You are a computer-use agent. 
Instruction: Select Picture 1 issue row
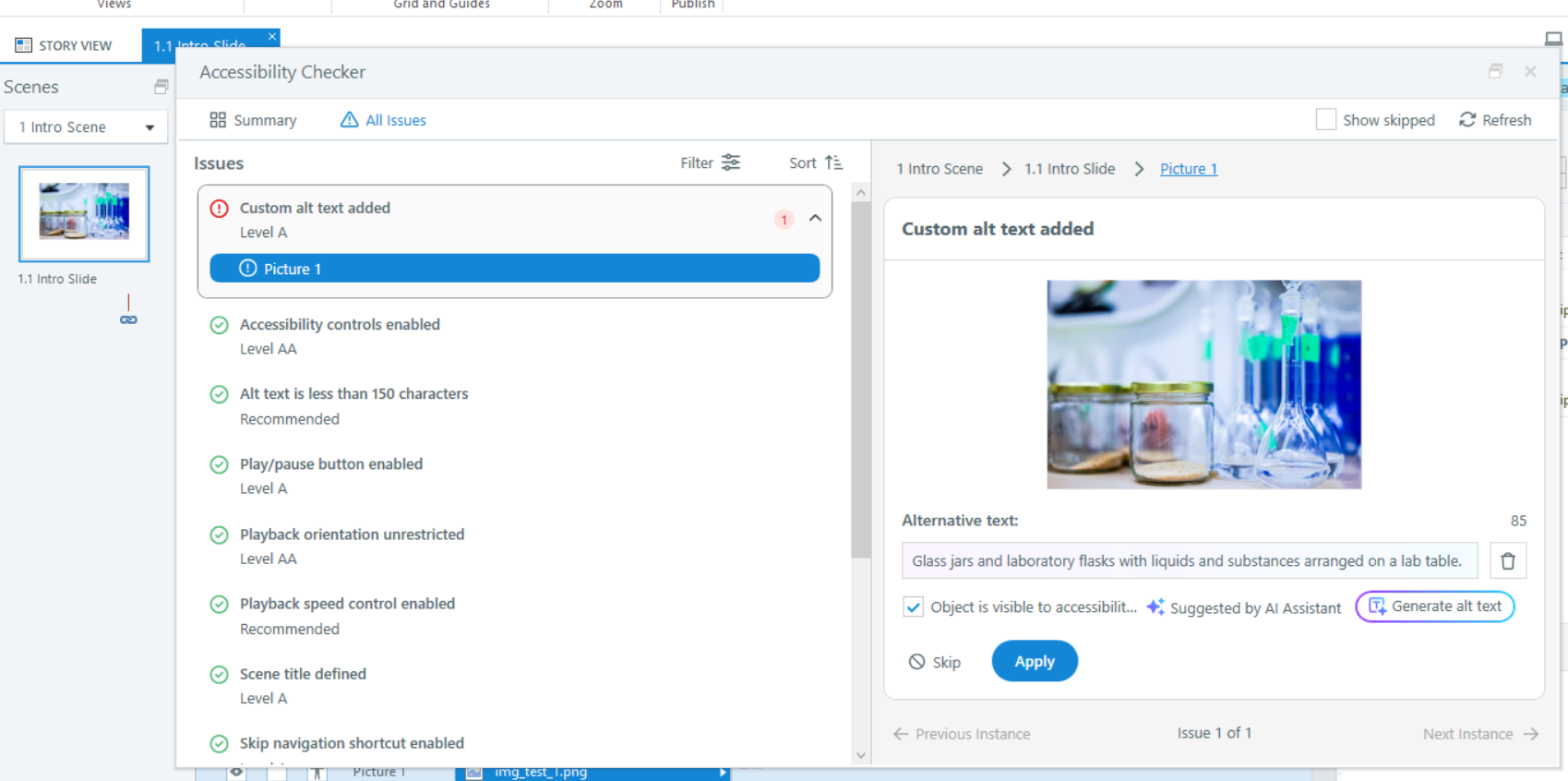515,269
